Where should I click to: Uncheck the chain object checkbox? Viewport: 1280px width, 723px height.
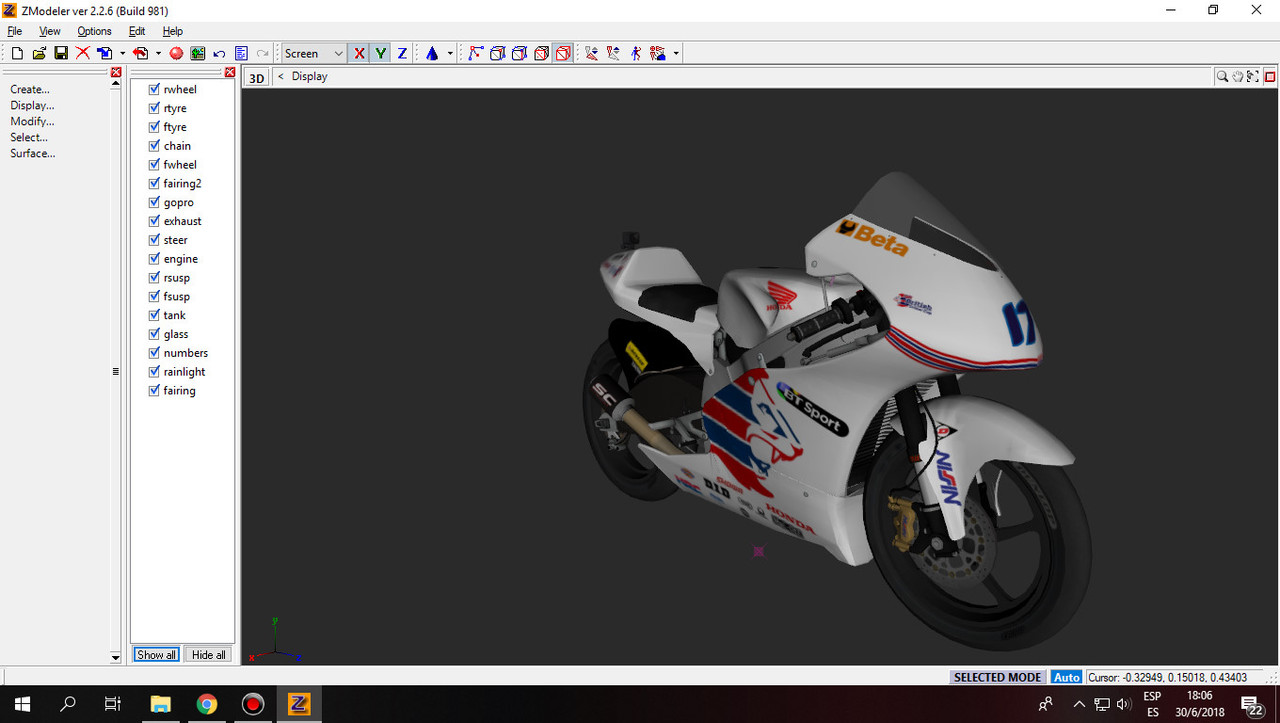(x=154, y=145)
